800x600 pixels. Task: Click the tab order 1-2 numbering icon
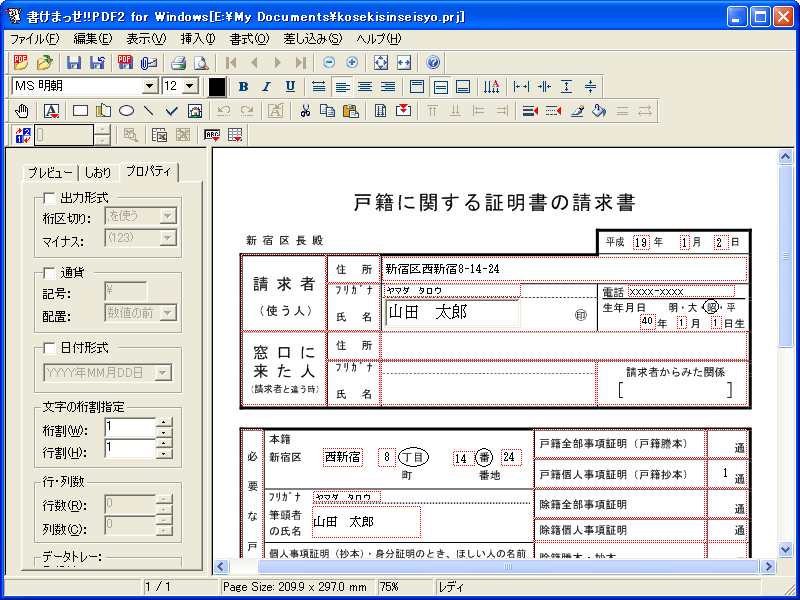click(23, 135)
